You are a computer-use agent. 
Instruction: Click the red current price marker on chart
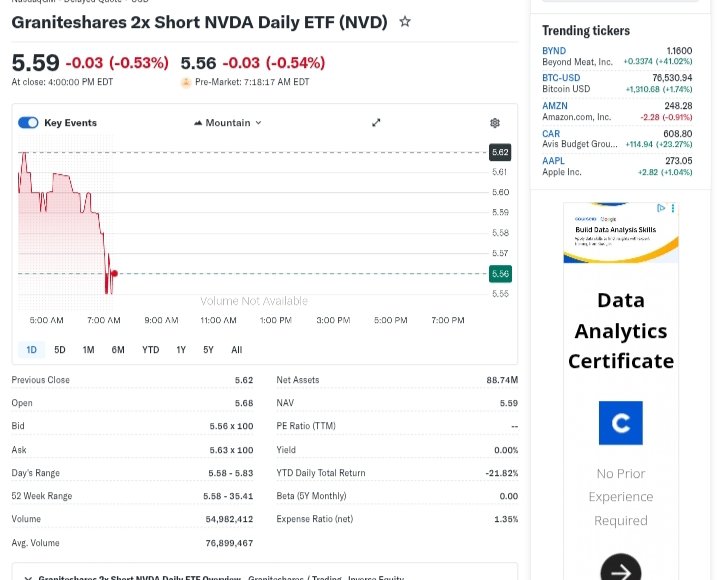click(x=115, y=273)
